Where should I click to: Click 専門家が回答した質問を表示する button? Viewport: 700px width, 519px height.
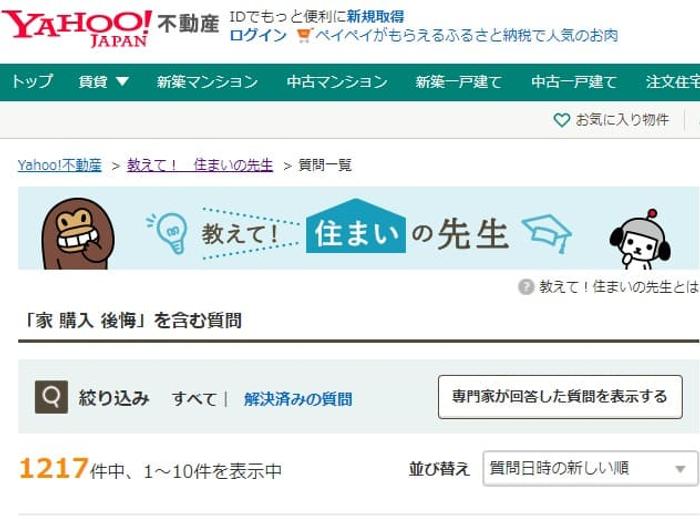click(x=560, y=397)
